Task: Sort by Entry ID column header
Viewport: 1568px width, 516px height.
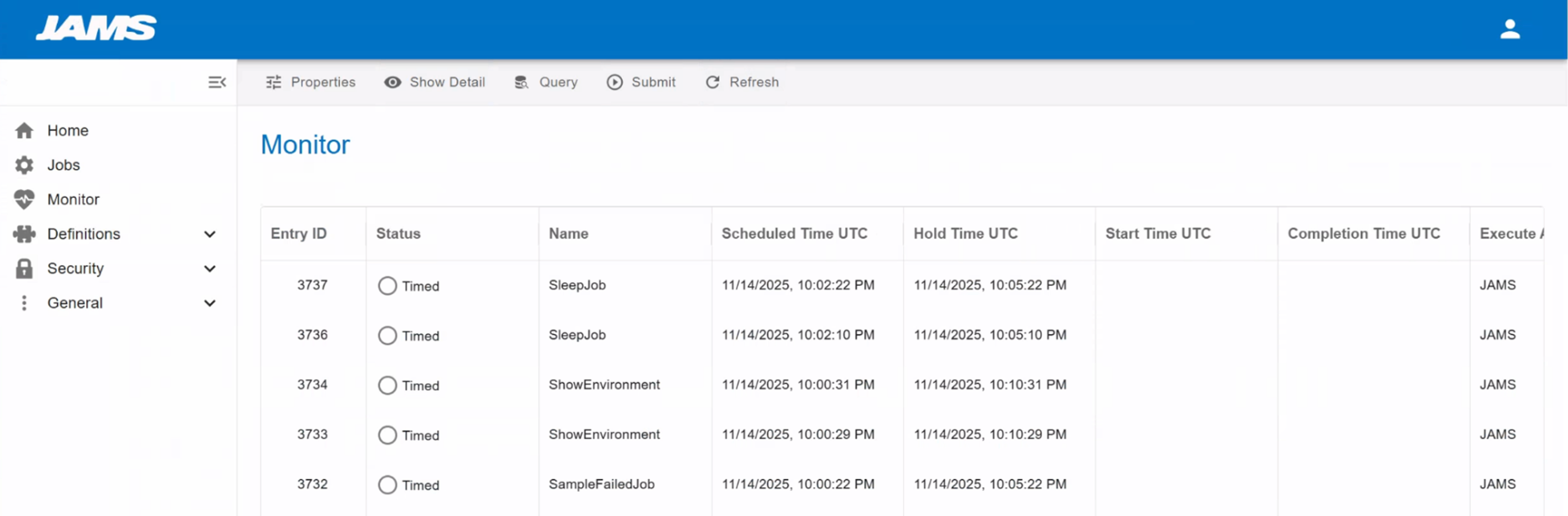Action: tap(299, 233)
